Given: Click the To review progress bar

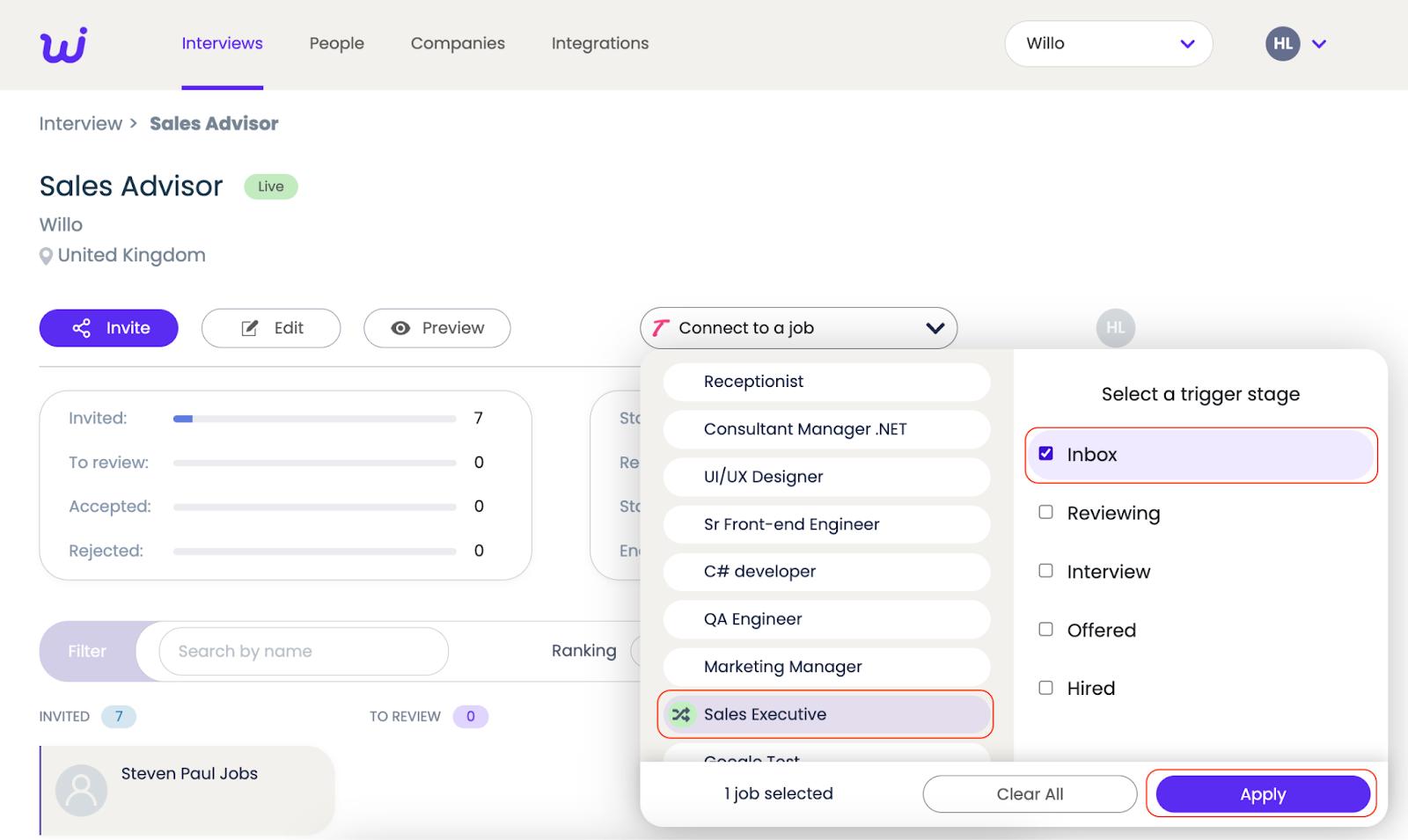Looking at the screenshot, I should tap(315, 463).
